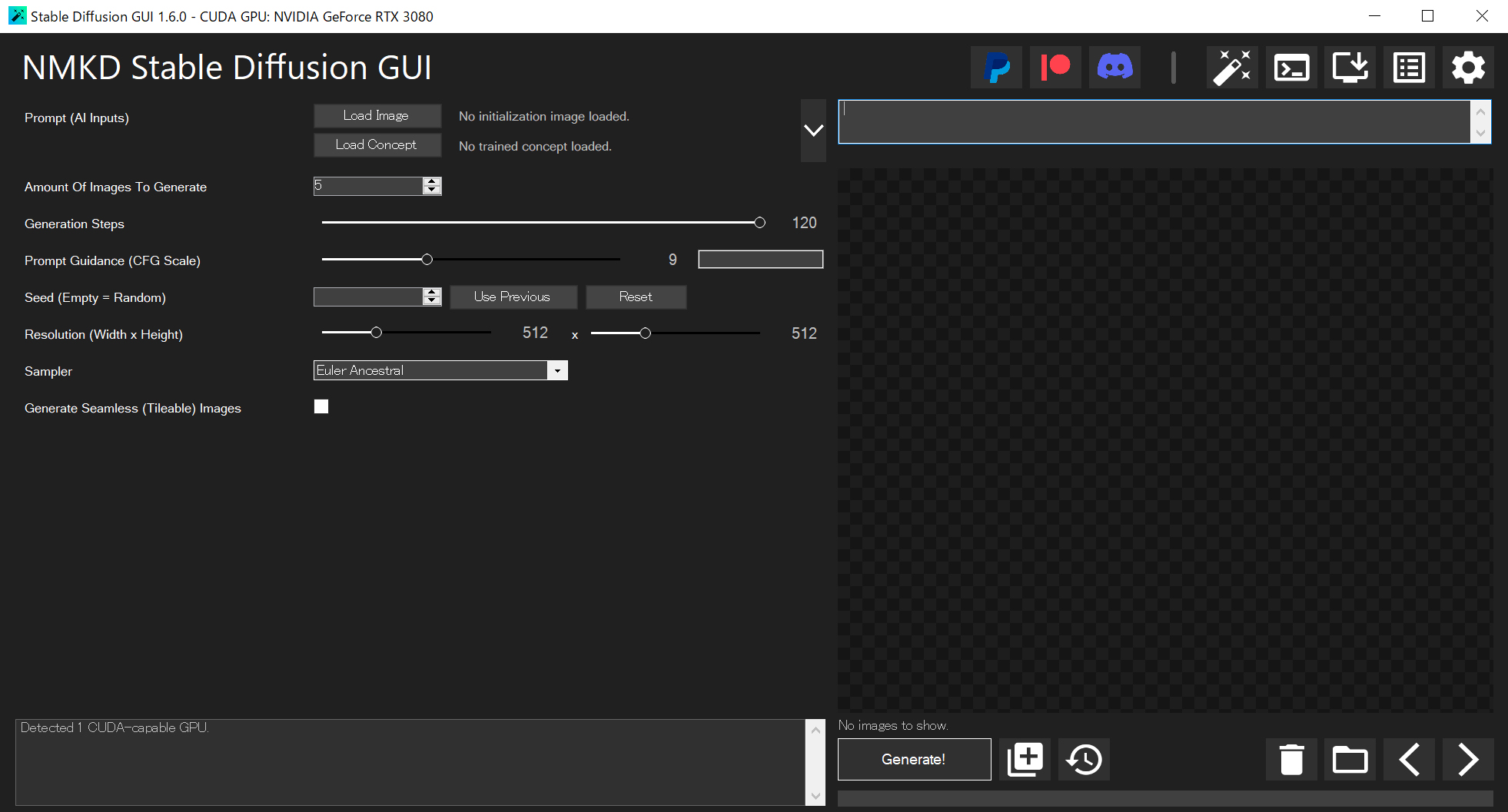The image size is (1508, 812).
Task: Open the prompt queue list icon
Action: (1409, 68)
